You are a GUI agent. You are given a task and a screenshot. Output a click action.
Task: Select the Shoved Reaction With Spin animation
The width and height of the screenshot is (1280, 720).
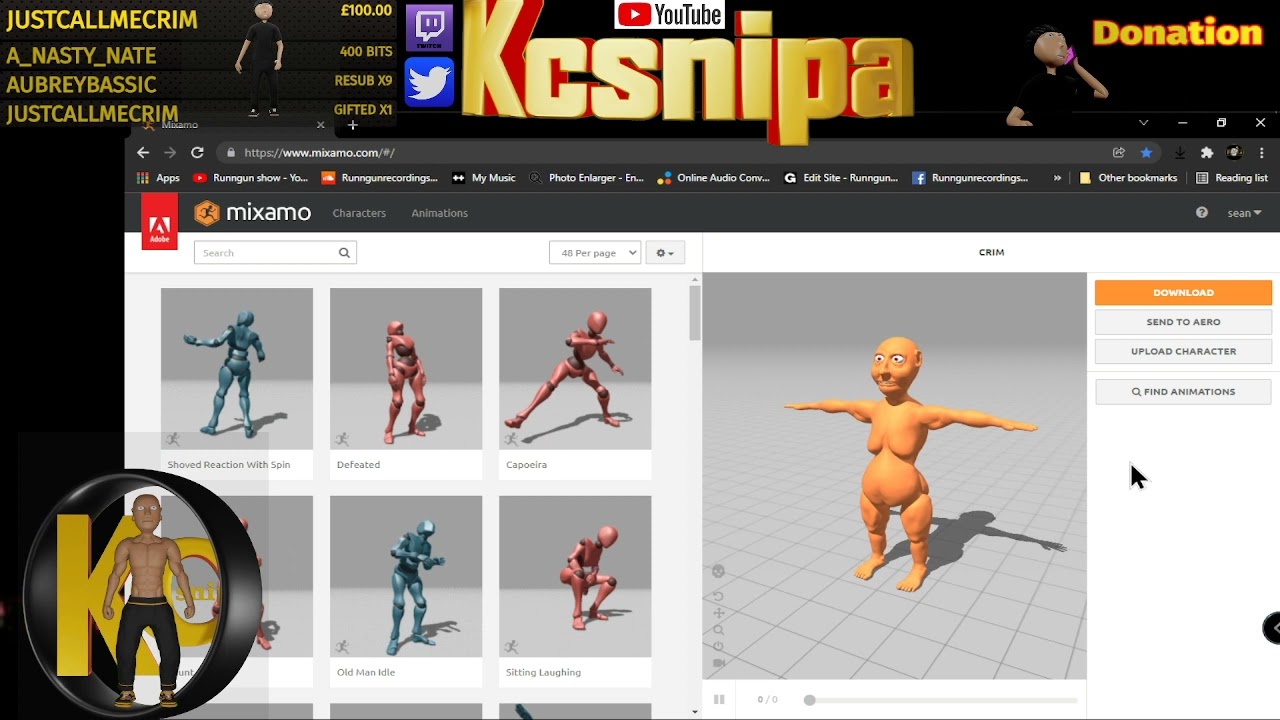(237, 383)
